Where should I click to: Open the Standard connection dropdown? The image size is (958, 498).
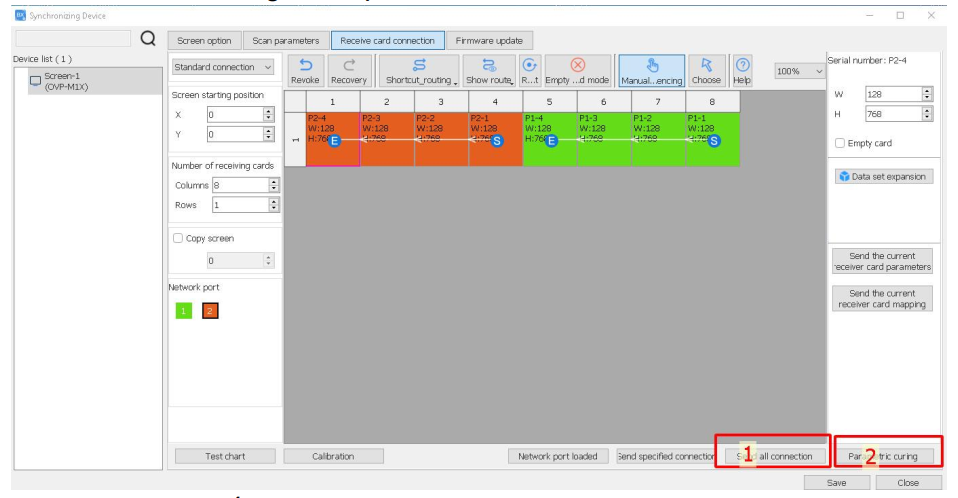tap(223, 67)
